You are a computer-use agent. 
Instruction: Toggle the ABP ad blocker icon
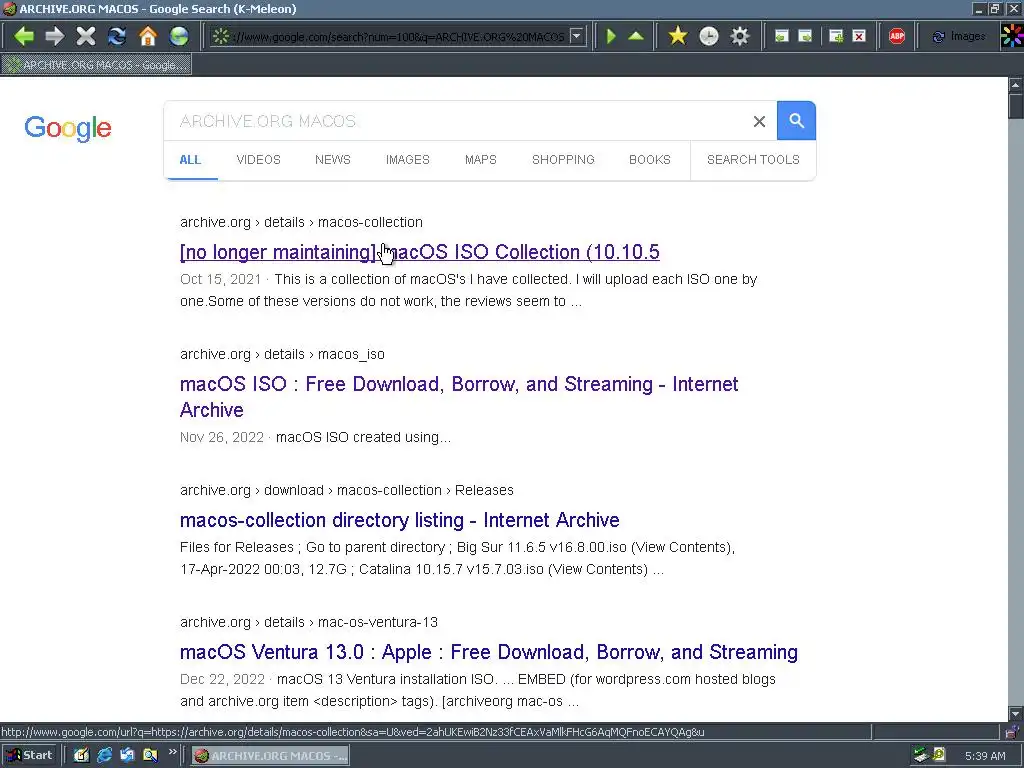tap(897, 36)
